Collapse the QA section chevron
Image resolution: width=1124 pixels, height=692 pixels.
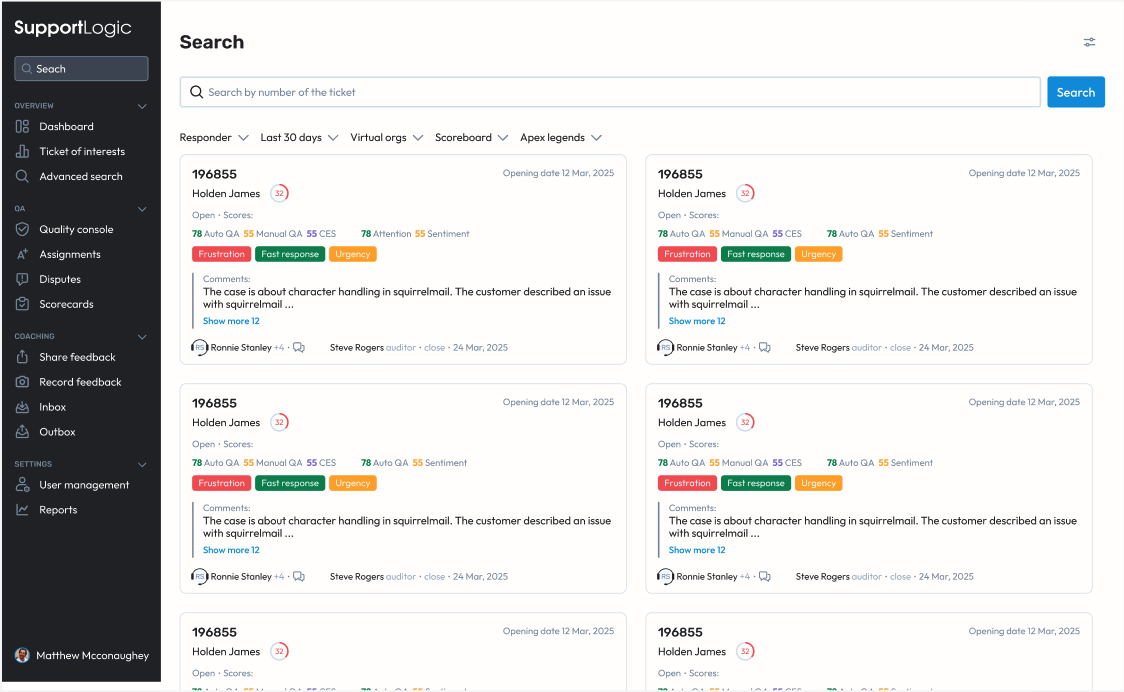tap(142, 209)
